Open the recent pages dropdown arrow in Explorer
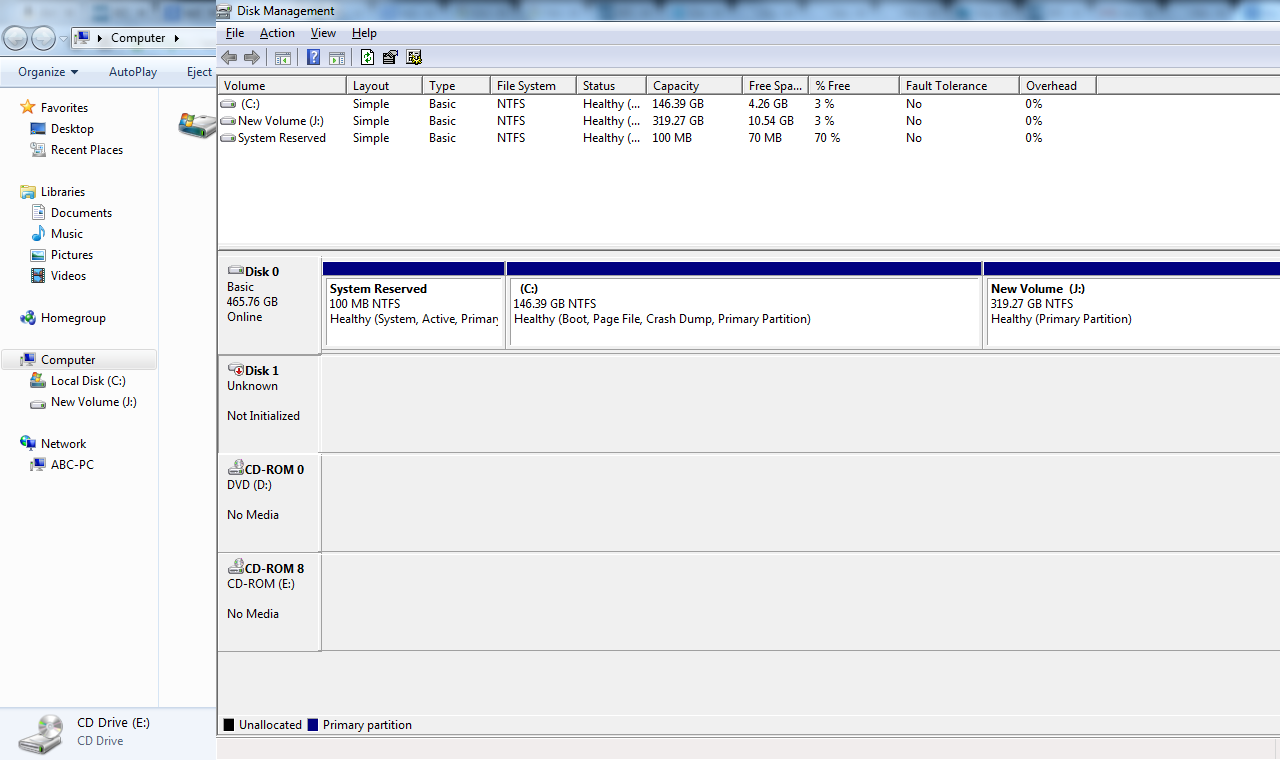Image resolution: width=1280 pixels, height=760 pixels. 64,39
